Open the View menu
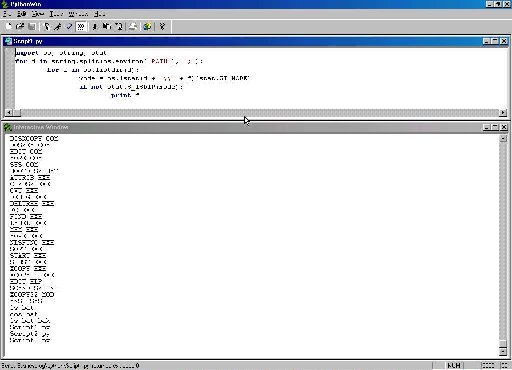 click(38, 14)
